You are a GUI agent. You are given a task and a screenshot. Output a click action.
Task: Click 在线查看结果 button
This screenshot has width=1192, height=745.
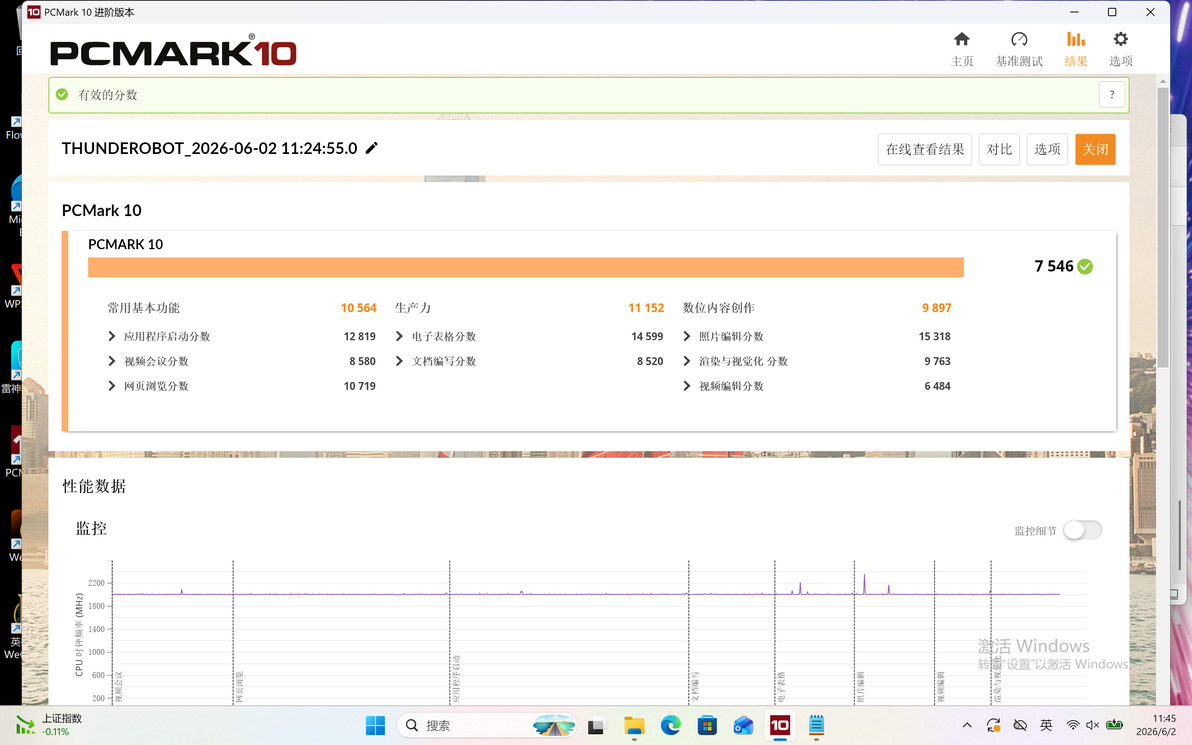[x=924, y=149]
